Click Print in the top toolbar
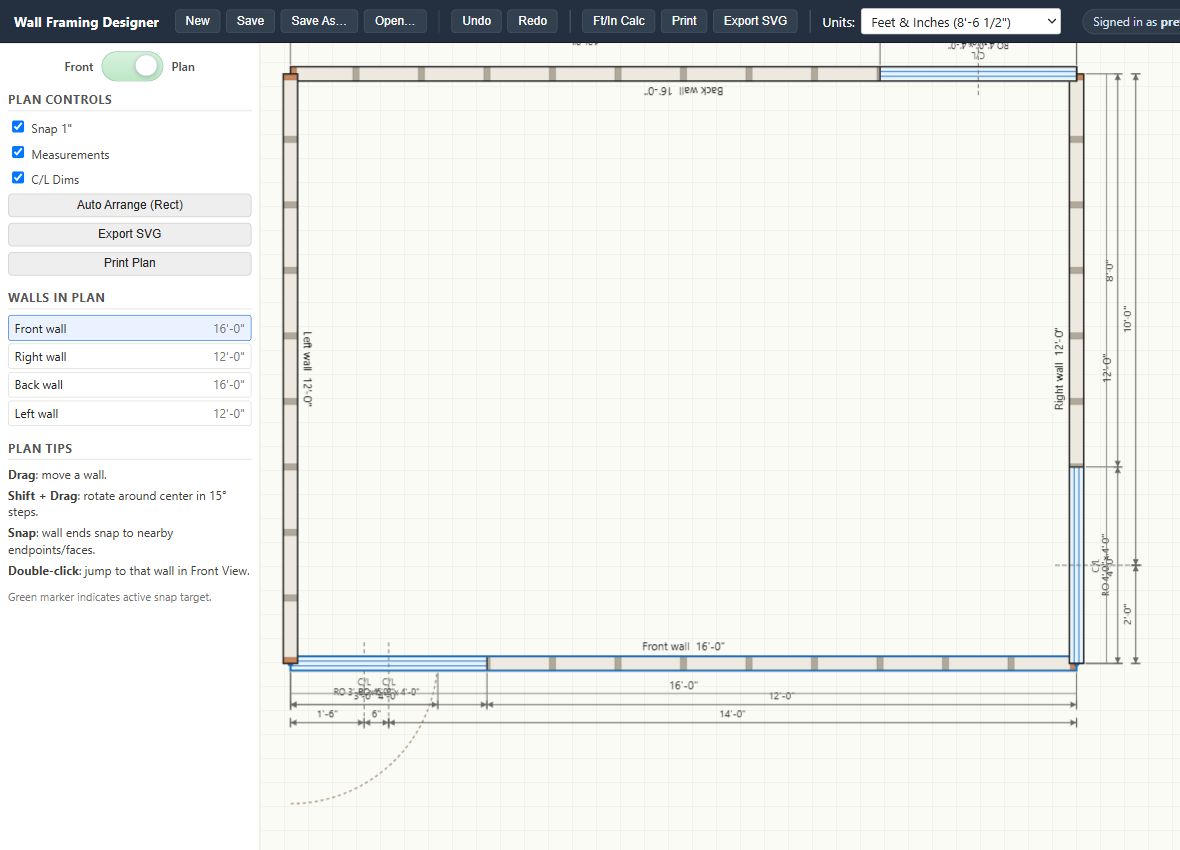The width and height of the screenshot is (1180, 850). (x=684, y=21)
